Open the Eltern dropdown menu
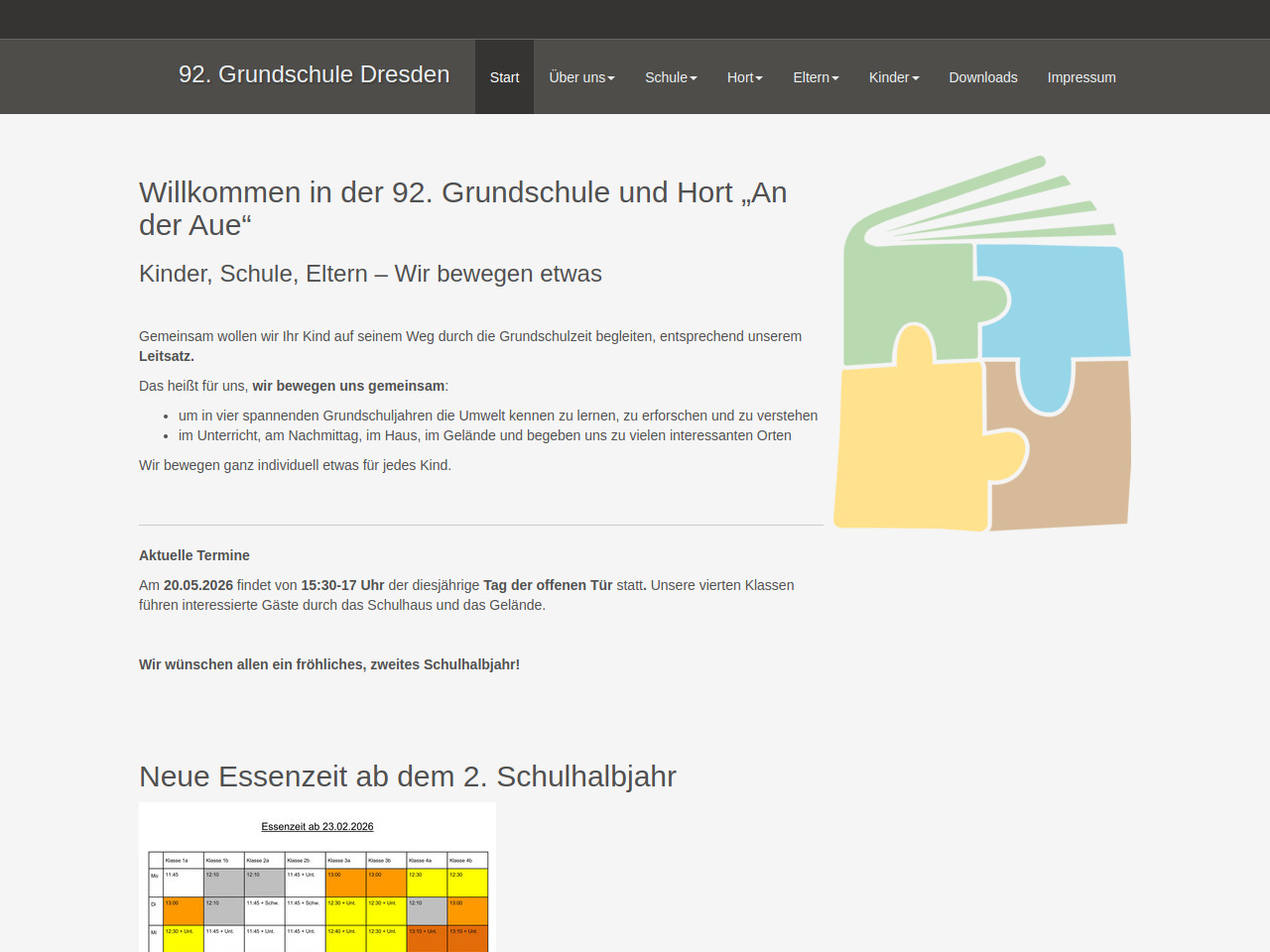 tap(816, 77)
